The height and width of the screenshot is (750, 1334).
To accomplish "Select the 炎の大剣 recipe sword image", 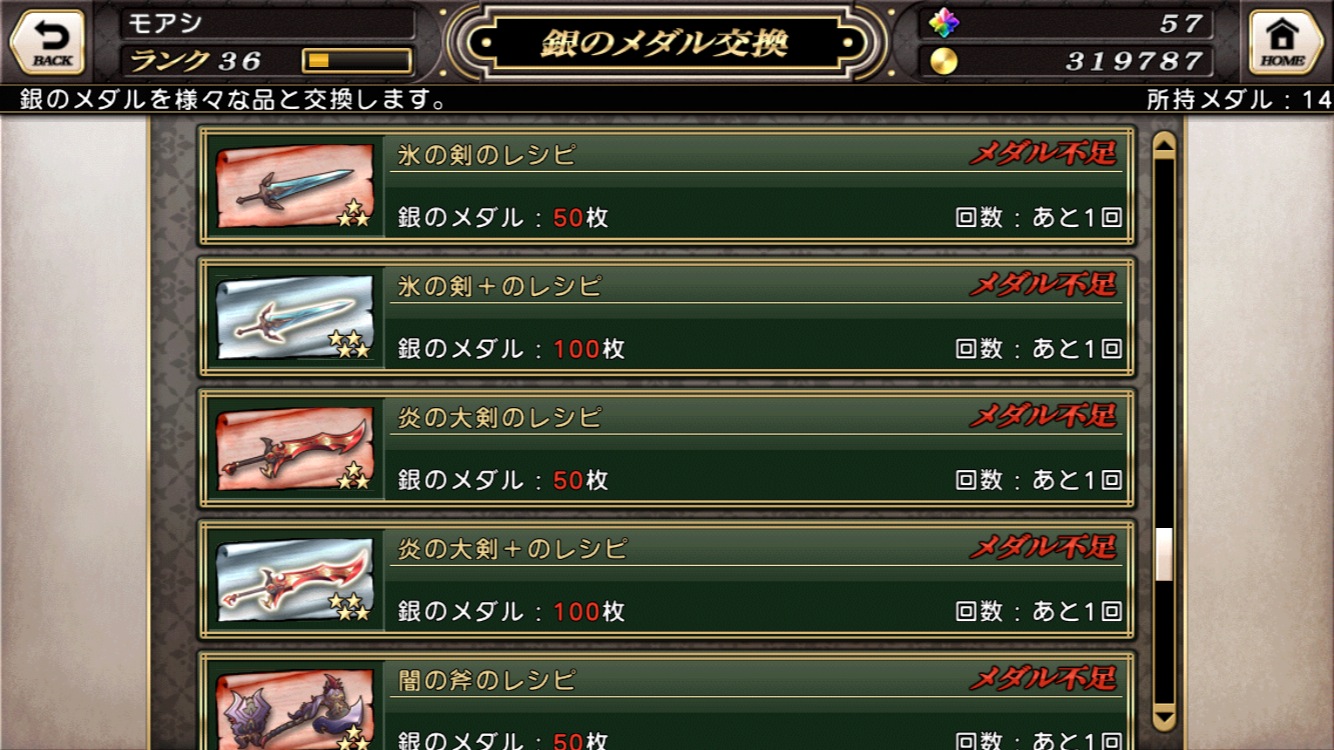I will (294, 448).
